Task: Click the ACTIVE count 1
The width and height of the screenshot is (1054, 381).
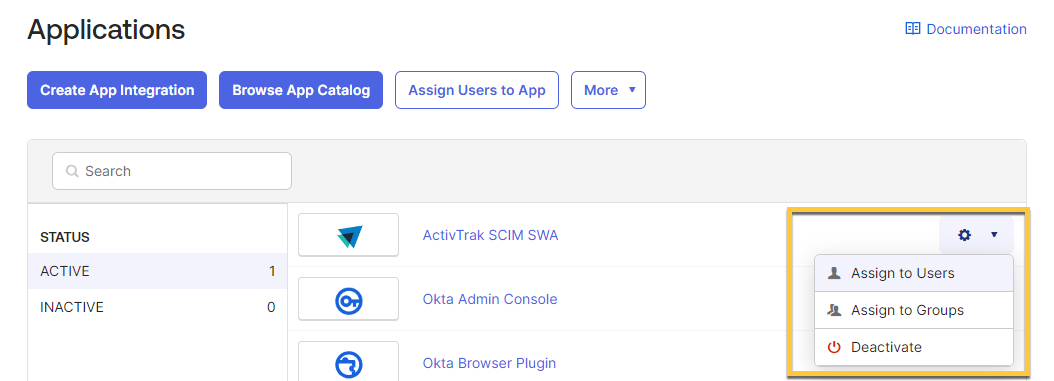Action: pyautogui.click(x=272, y=271)
